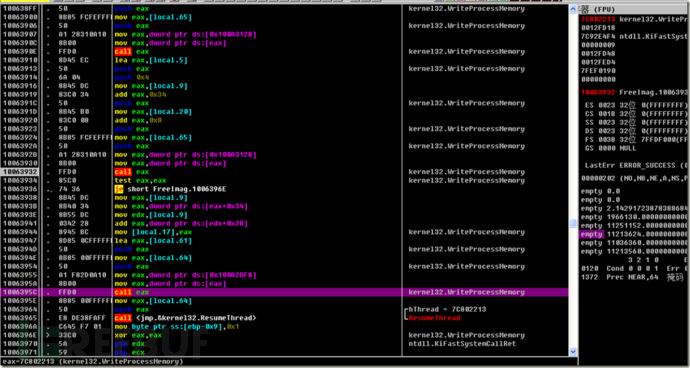
Task: Click the pop edx instruction
Action: pos(129,344)
